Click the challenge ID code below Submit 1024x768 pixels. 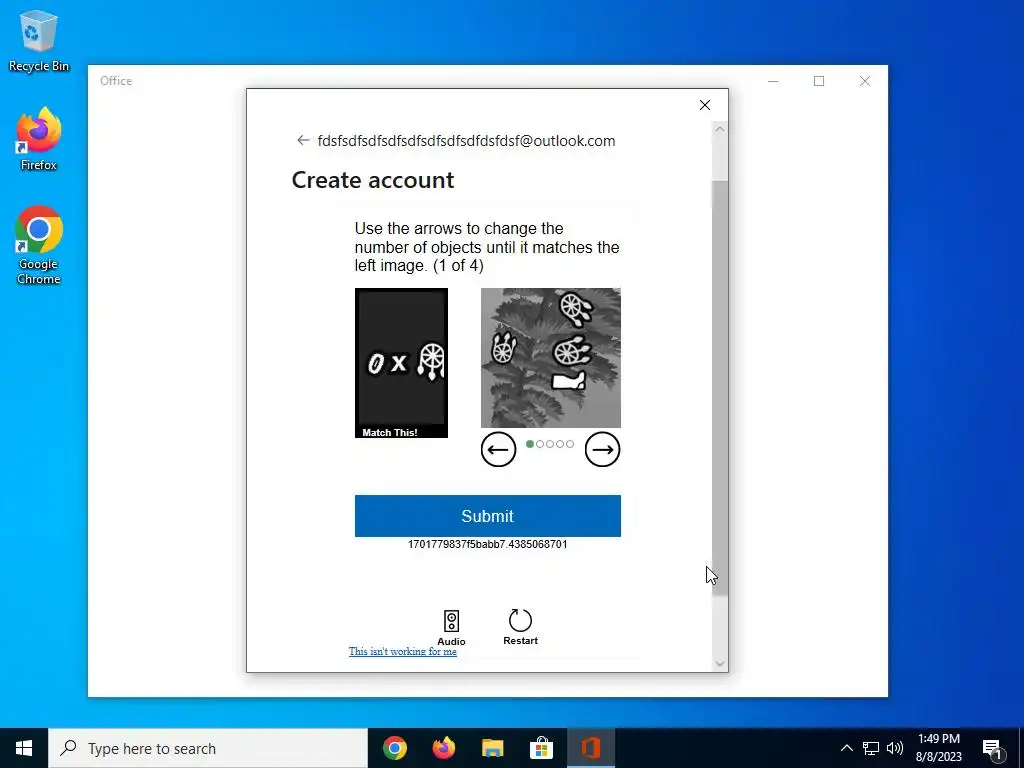click(x=487, y=544)
